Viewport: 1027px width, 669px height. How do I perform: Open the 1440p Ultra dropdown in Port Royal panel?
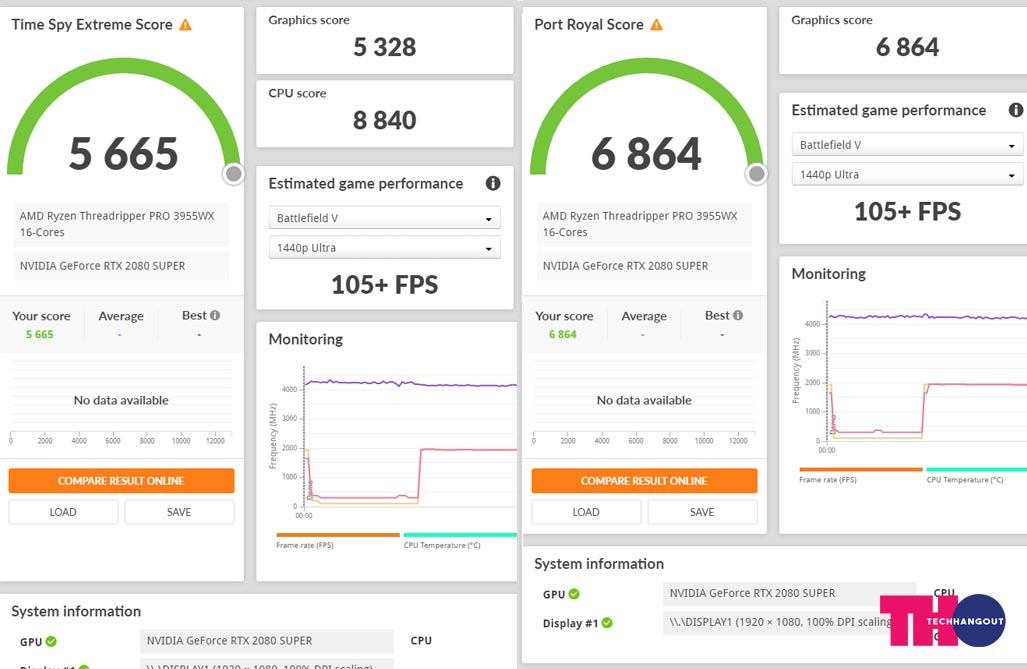coord(907,175)
